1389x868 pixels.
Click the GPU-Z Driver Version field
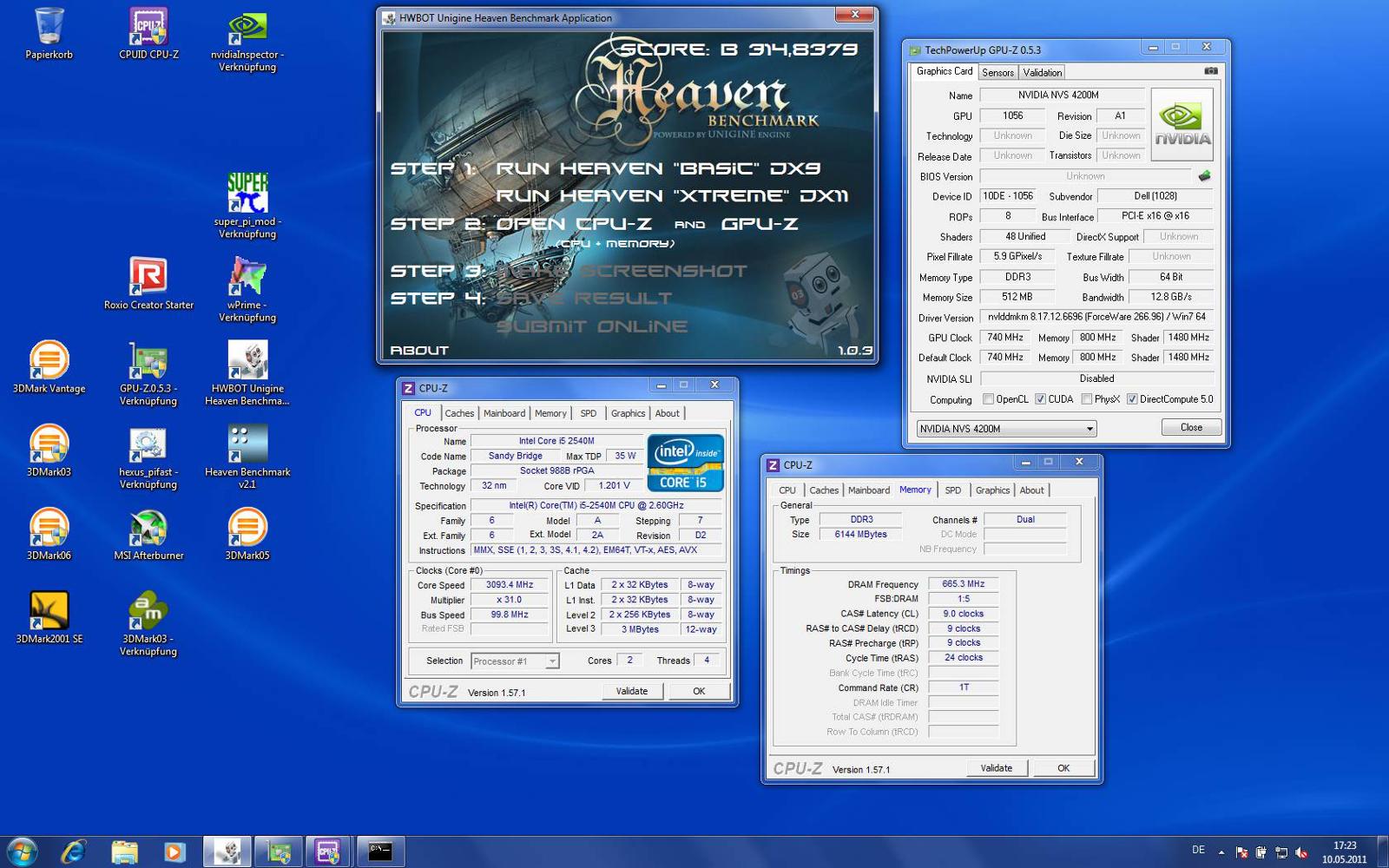pos(1097,317)
